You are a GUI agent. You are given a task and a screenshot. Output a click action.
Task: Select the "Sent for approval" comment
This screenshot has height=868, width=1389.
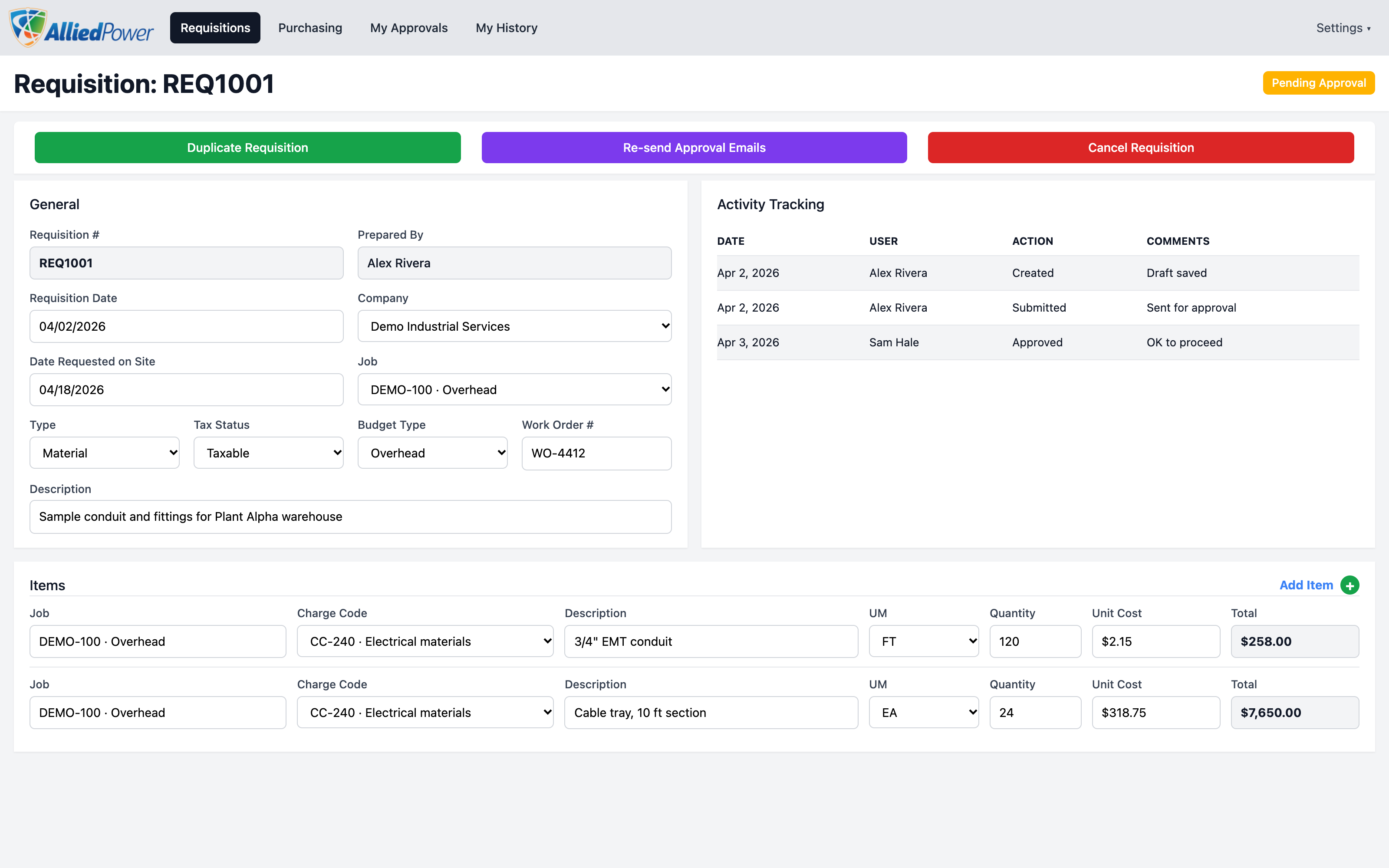[x=1191, y=308]
